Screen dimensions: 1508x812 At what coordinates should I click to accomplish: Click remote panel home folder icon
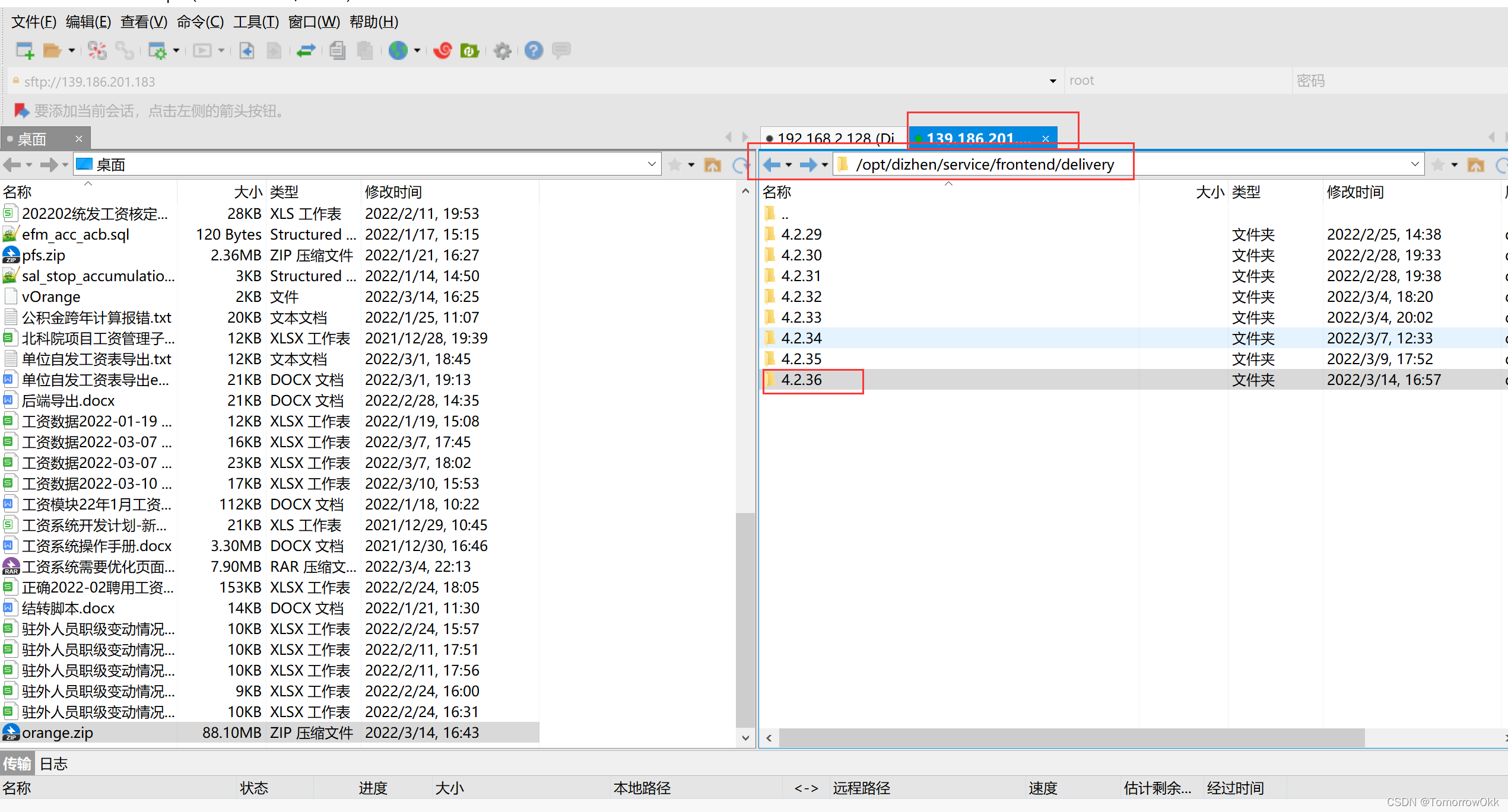click(1475, 164)
